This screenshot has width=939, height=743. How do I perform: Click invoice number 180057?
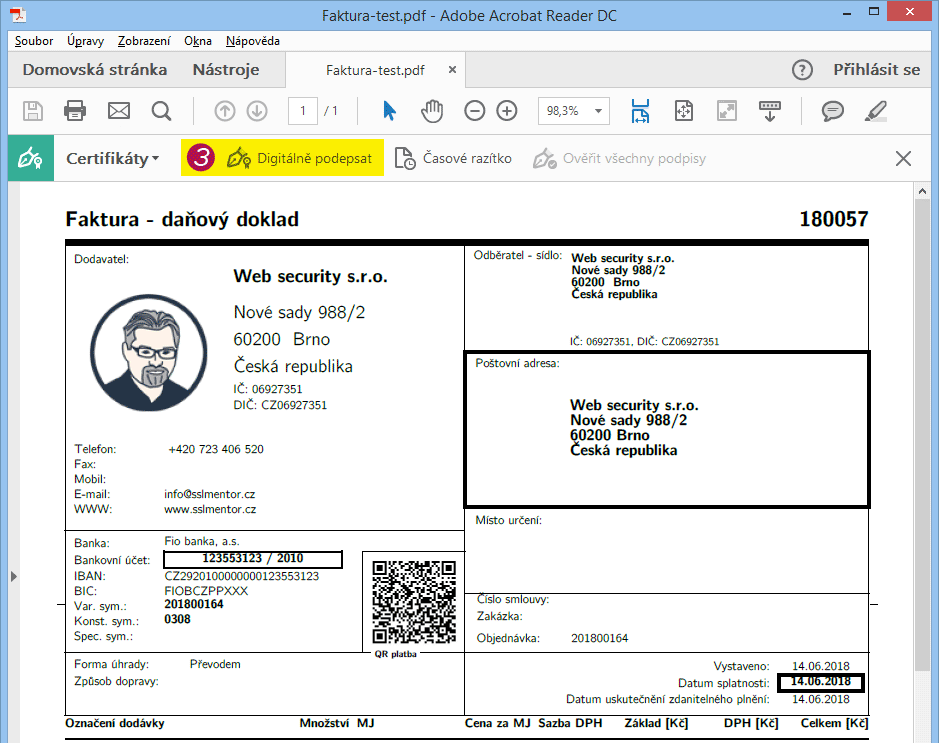tap(834, 219)
